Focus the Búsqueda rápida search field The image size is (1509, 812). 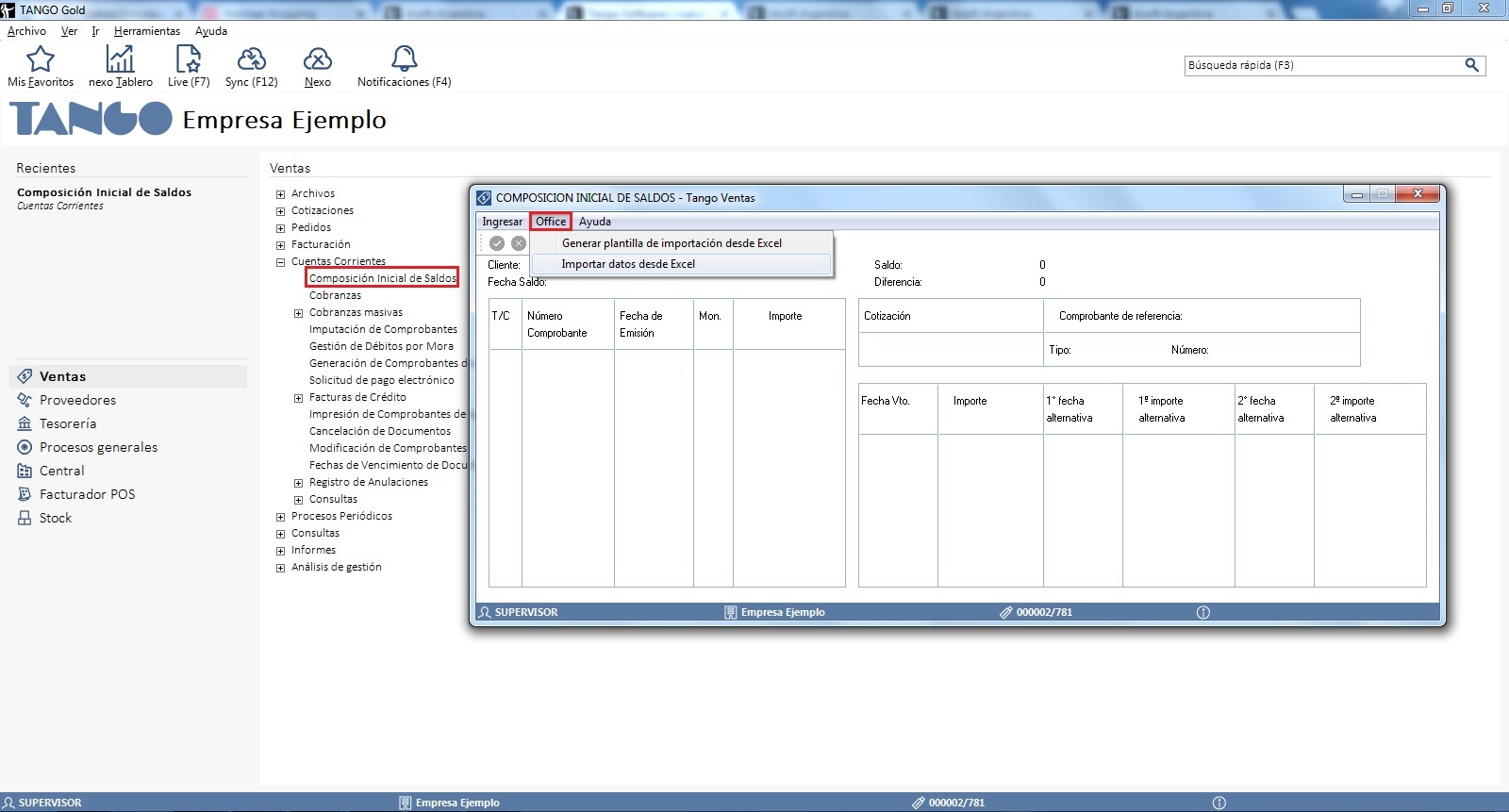1320,65
